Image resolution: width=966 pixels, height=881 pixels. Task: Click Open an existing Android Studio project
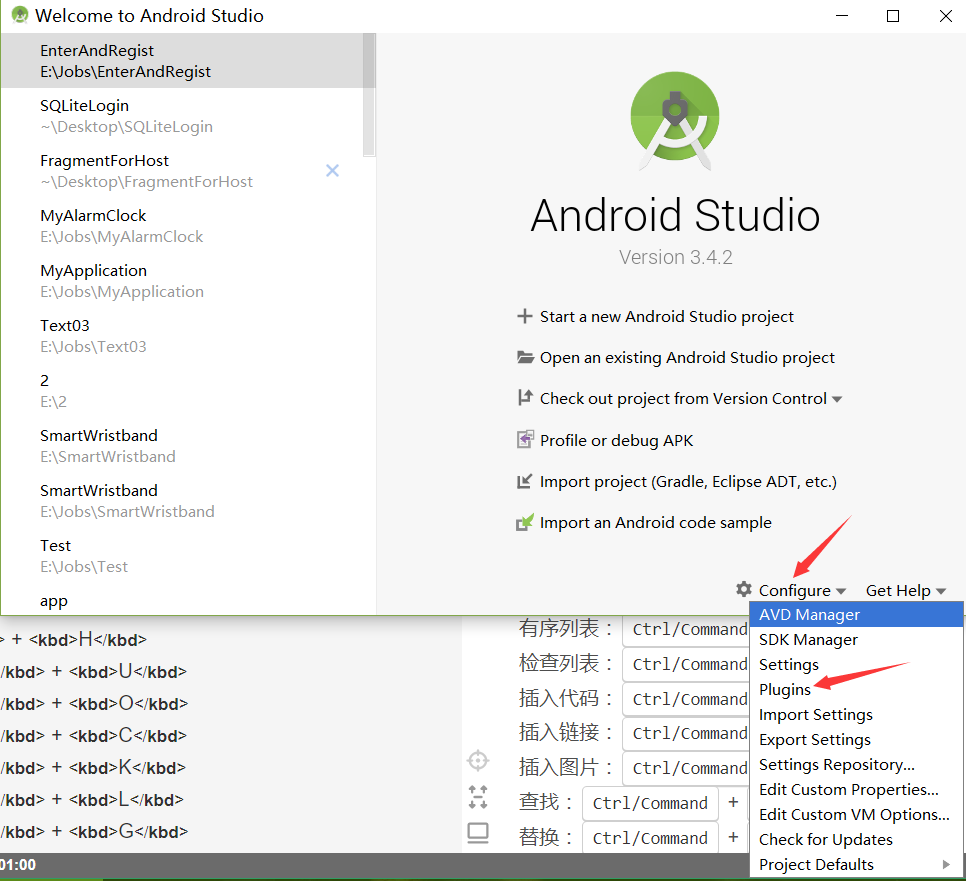pos(687,358)
